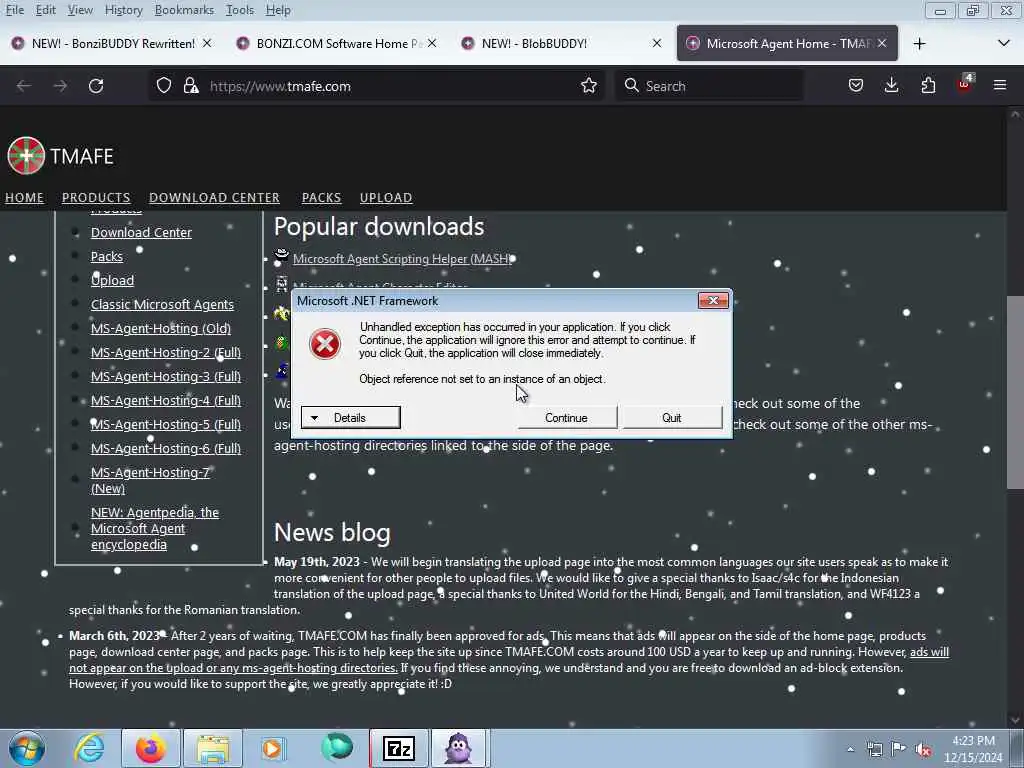Image resolution: width=1024 pixels, height=768 pixels.
Task: Open 7-Zip from the taskbar
Action: click(x=399, y=748)
